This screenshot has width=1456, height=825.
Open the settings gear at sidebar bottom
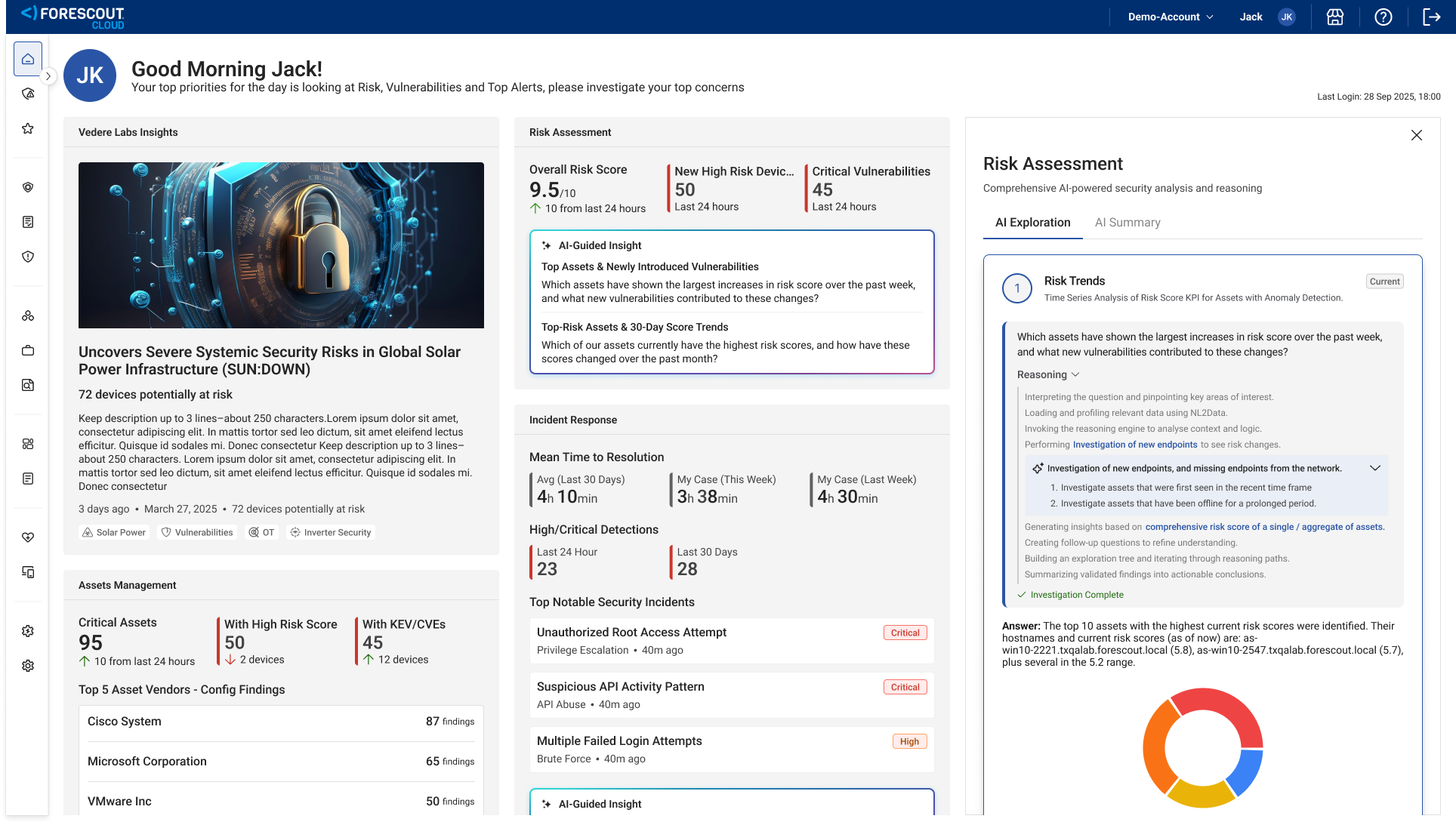point(28,665)
